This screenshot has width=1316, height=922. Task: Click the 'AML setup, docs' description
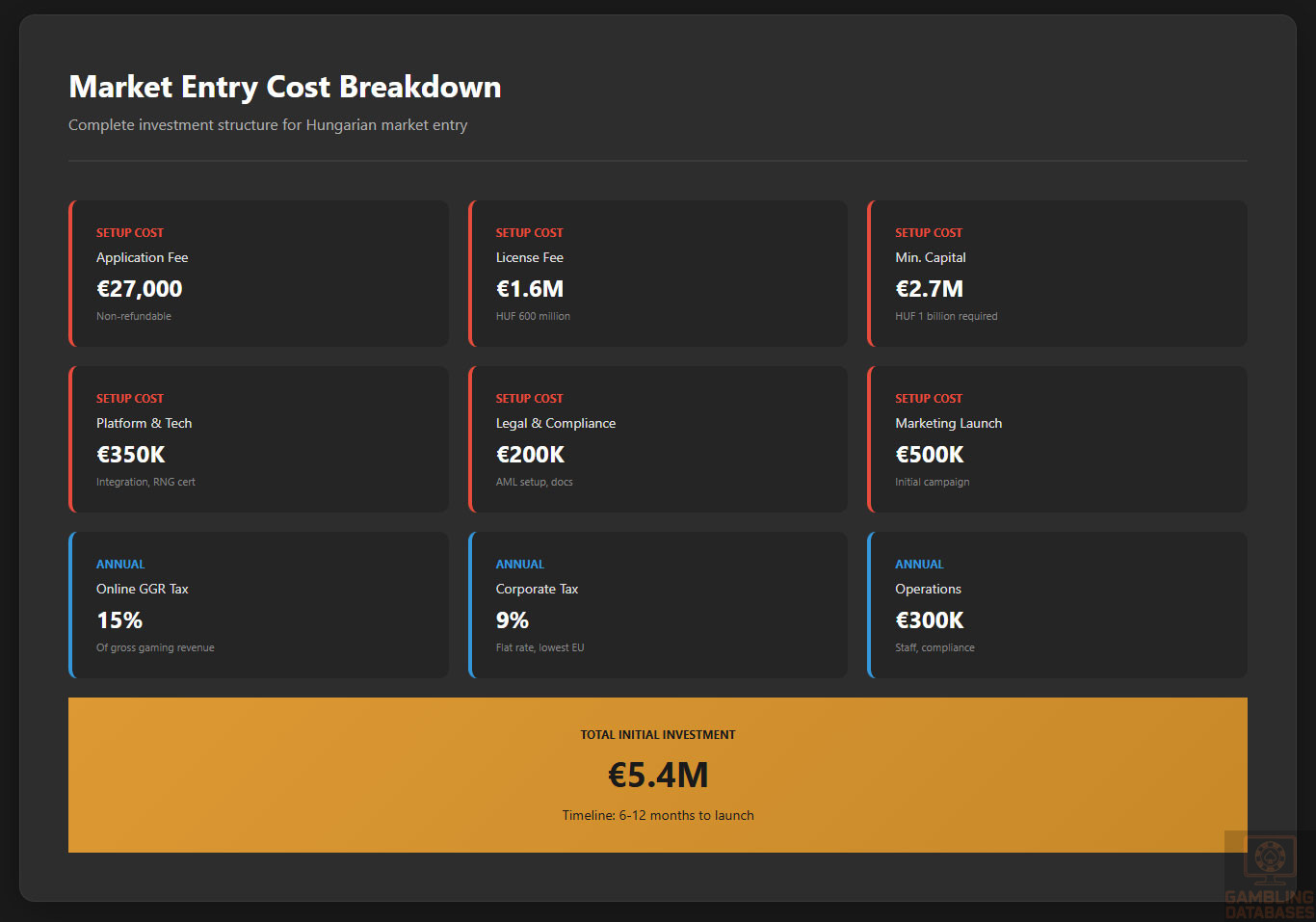[x=534, y=482]
